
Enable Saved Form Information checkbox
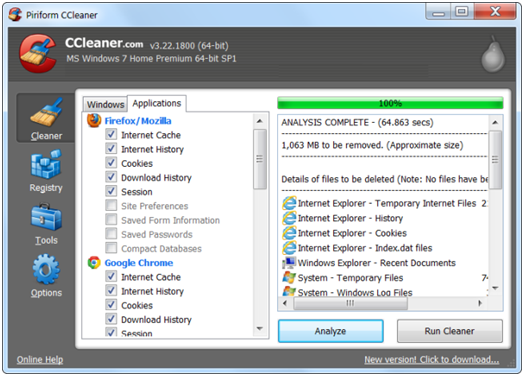click(x=111, y=220)
